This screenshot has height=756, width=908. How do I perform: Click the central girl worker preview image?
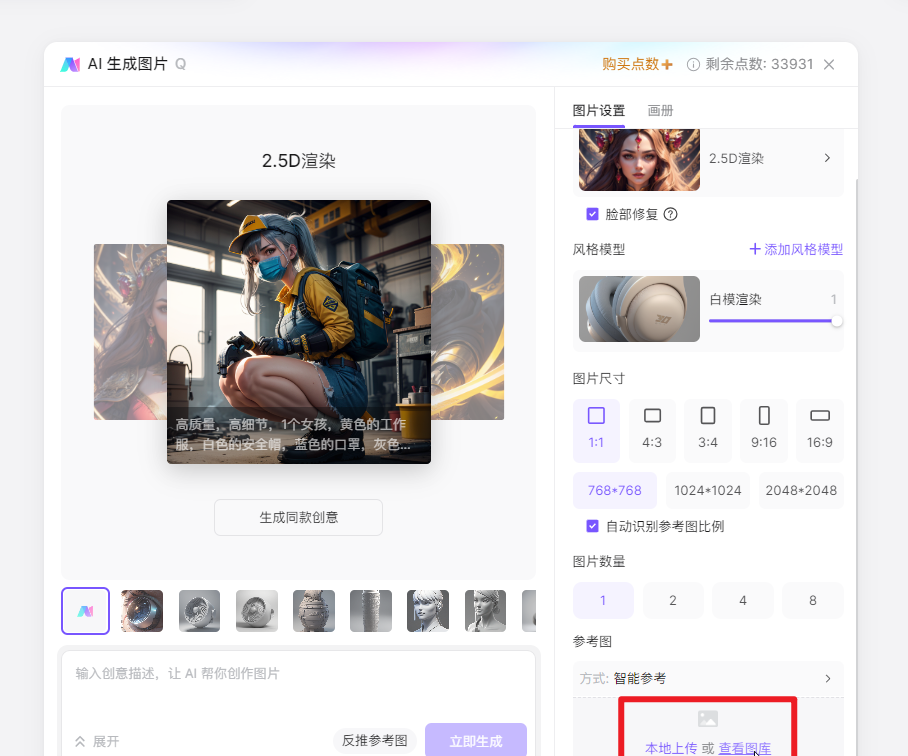coord(299,332)
